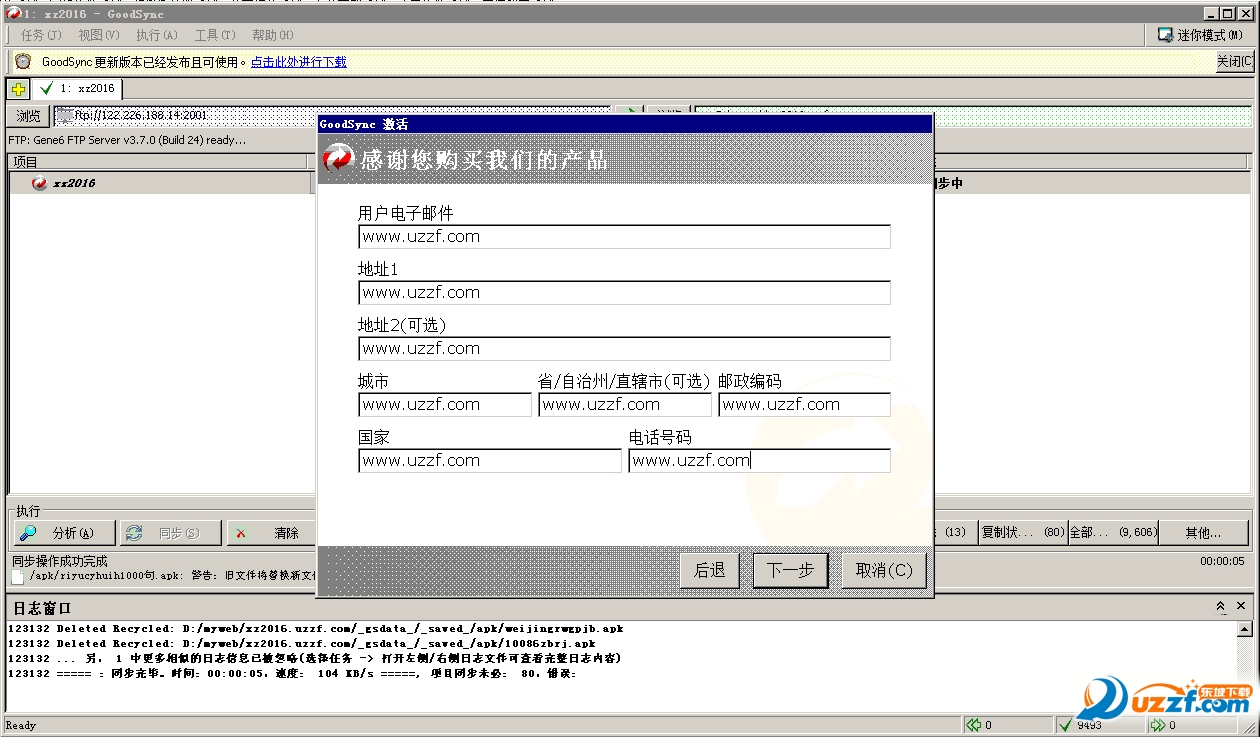Open the 帮助 menu
Image resolution: width=1260 pixels, height=737 pixels.
(x=272, y=35)
